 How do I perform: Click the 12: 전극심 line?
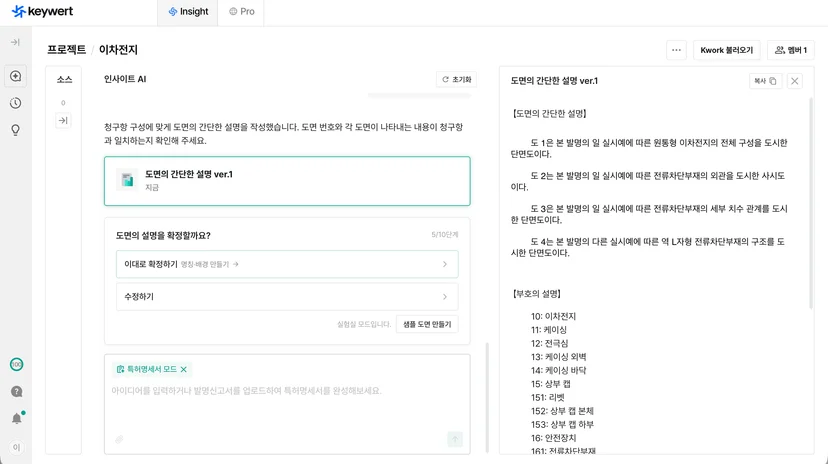click(x=549, y=344)
